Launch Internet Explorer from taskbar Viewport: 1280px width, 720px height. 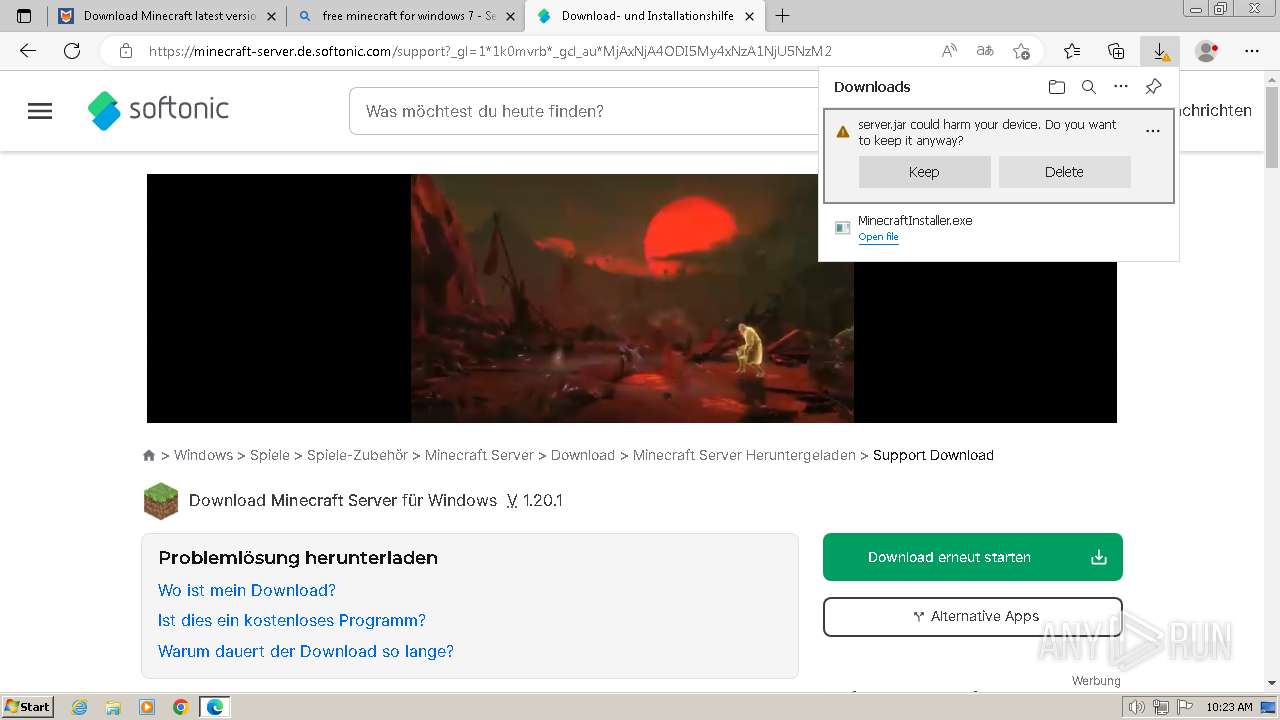click(x=80, y=707)
